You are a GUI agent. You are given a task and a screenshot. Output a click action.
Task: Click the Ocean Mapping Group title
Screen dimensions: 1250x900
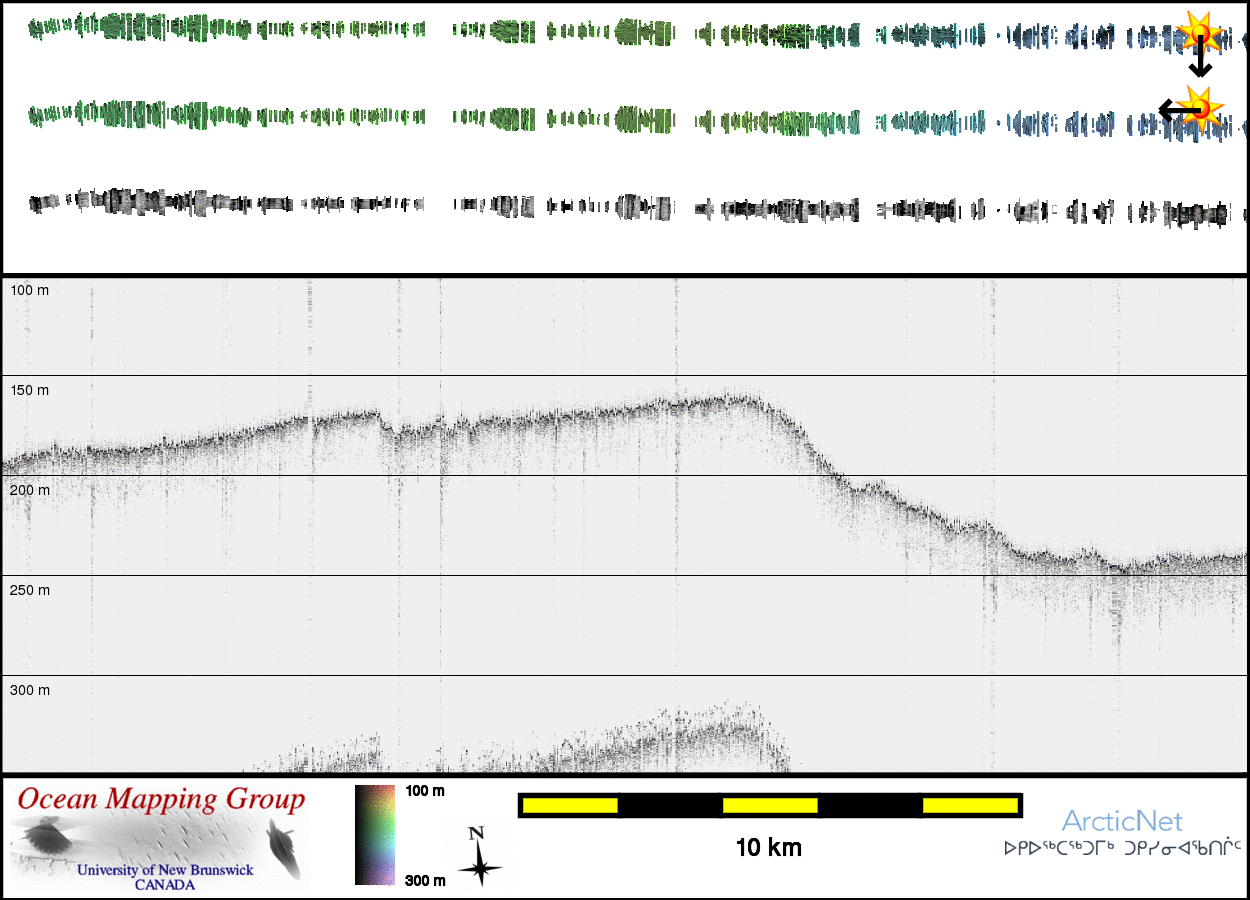161,800
